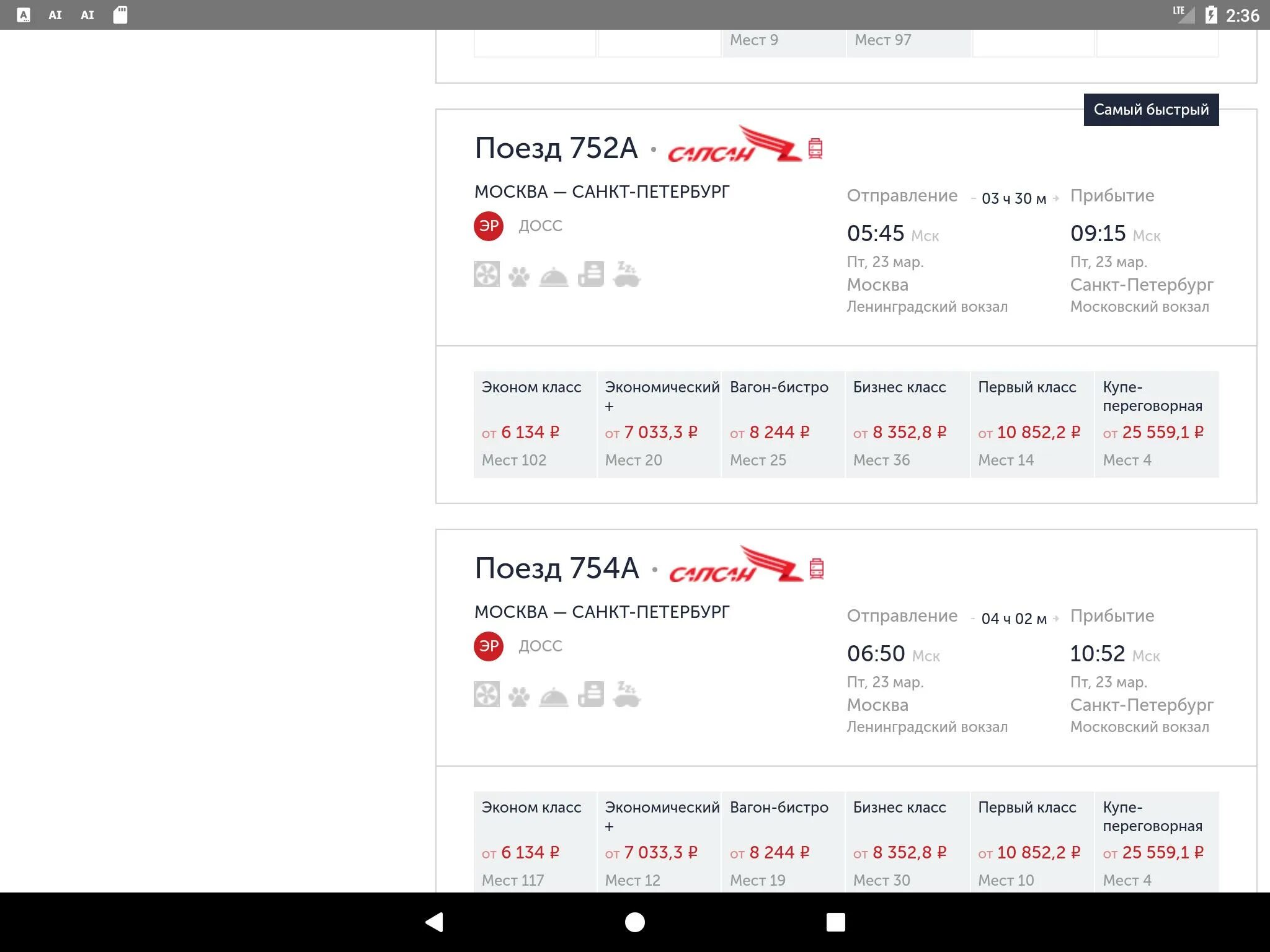Open the Поезд 752A train title

[x=556, y=148]
